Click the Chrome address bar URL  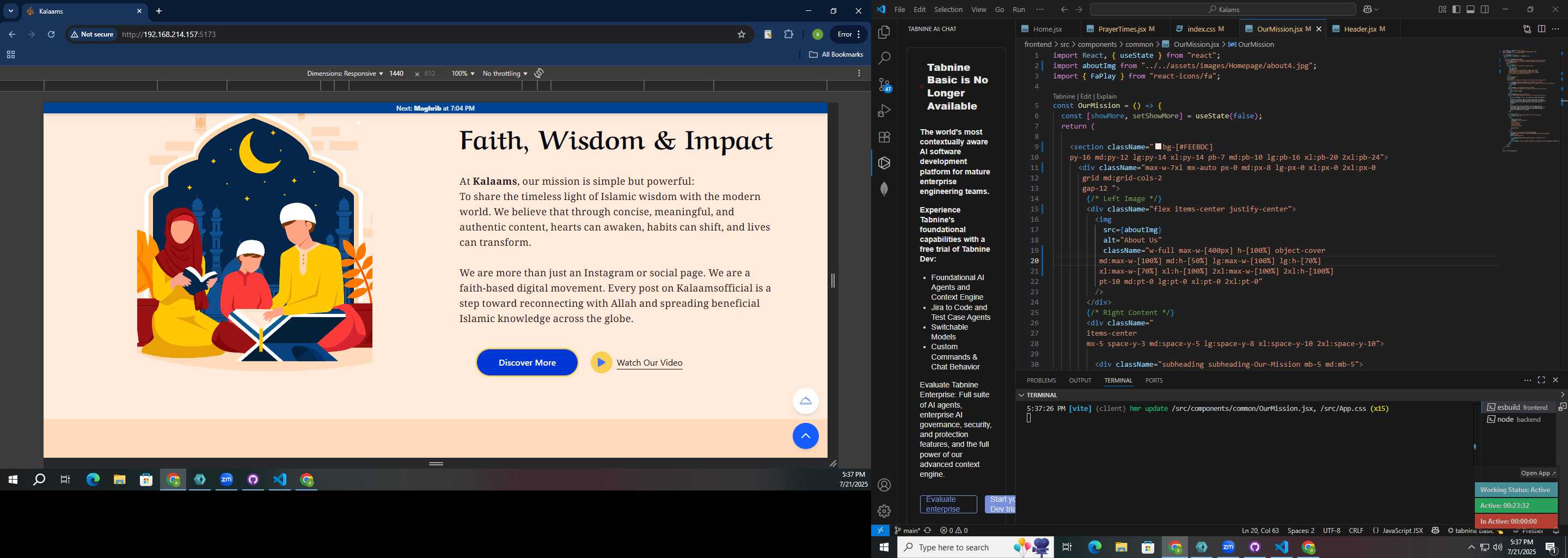point(169,35)
